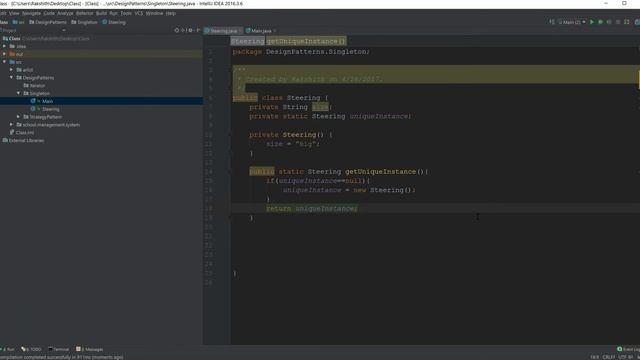
Task: Click the Terminal tool window icon
Action: 50,349
